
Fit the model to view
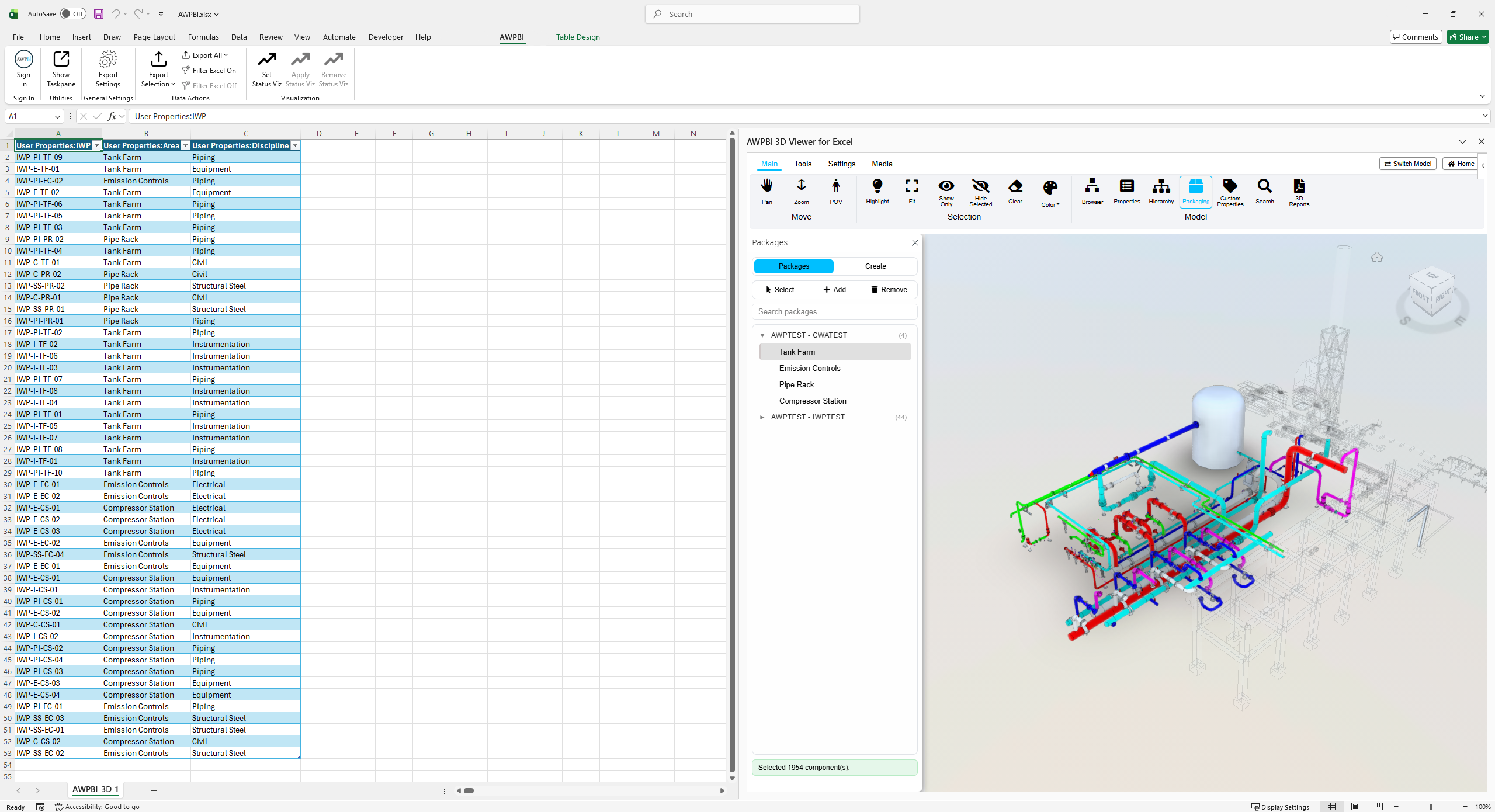(911, 192)
